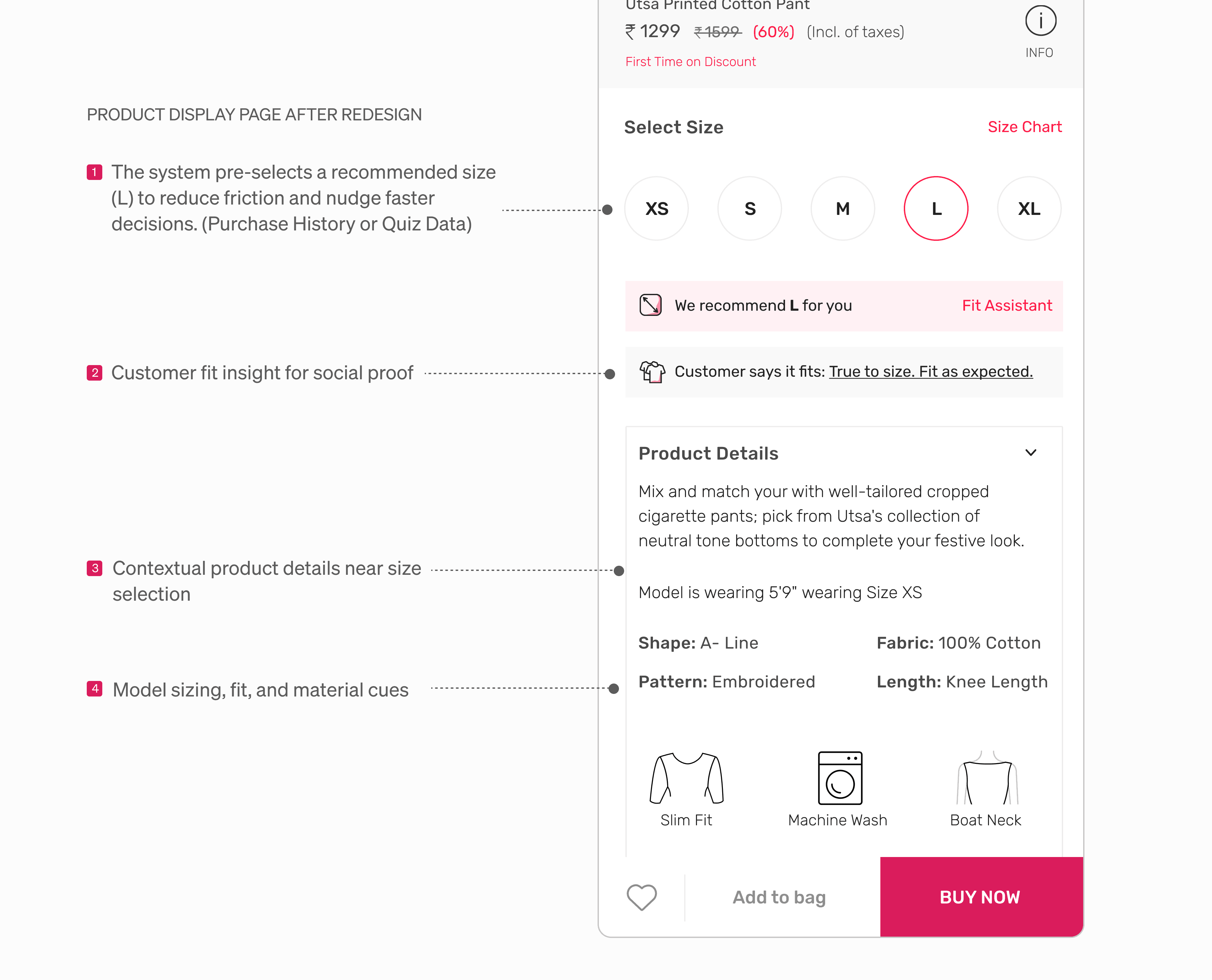1212x980 pixels.
Task: Select size XS
Action: pyautogui.click(x=656, y=209)
